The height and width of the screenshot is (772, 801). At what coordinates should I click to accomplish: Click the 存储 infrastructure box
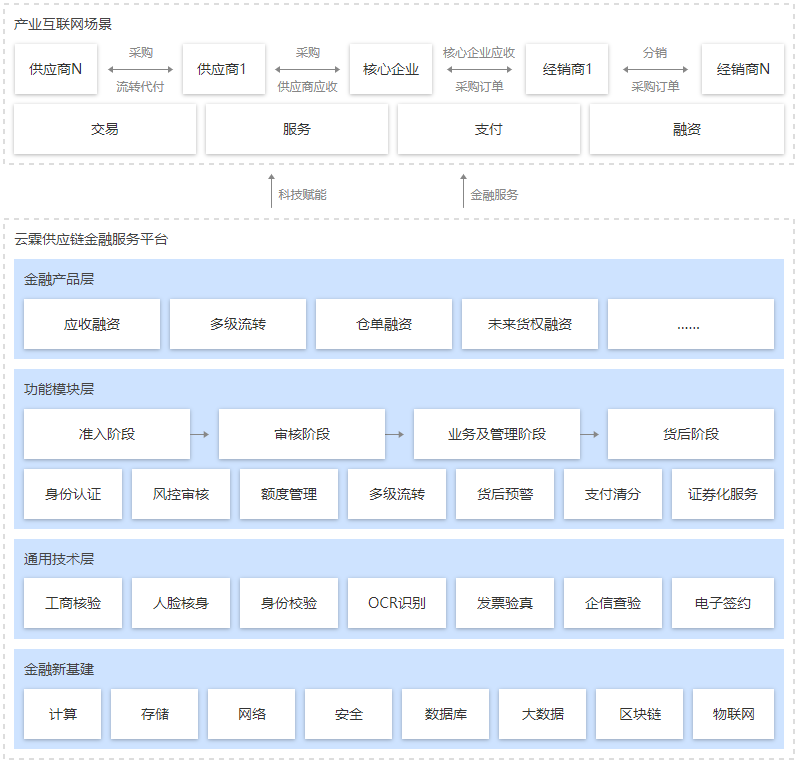coord(154,714)
